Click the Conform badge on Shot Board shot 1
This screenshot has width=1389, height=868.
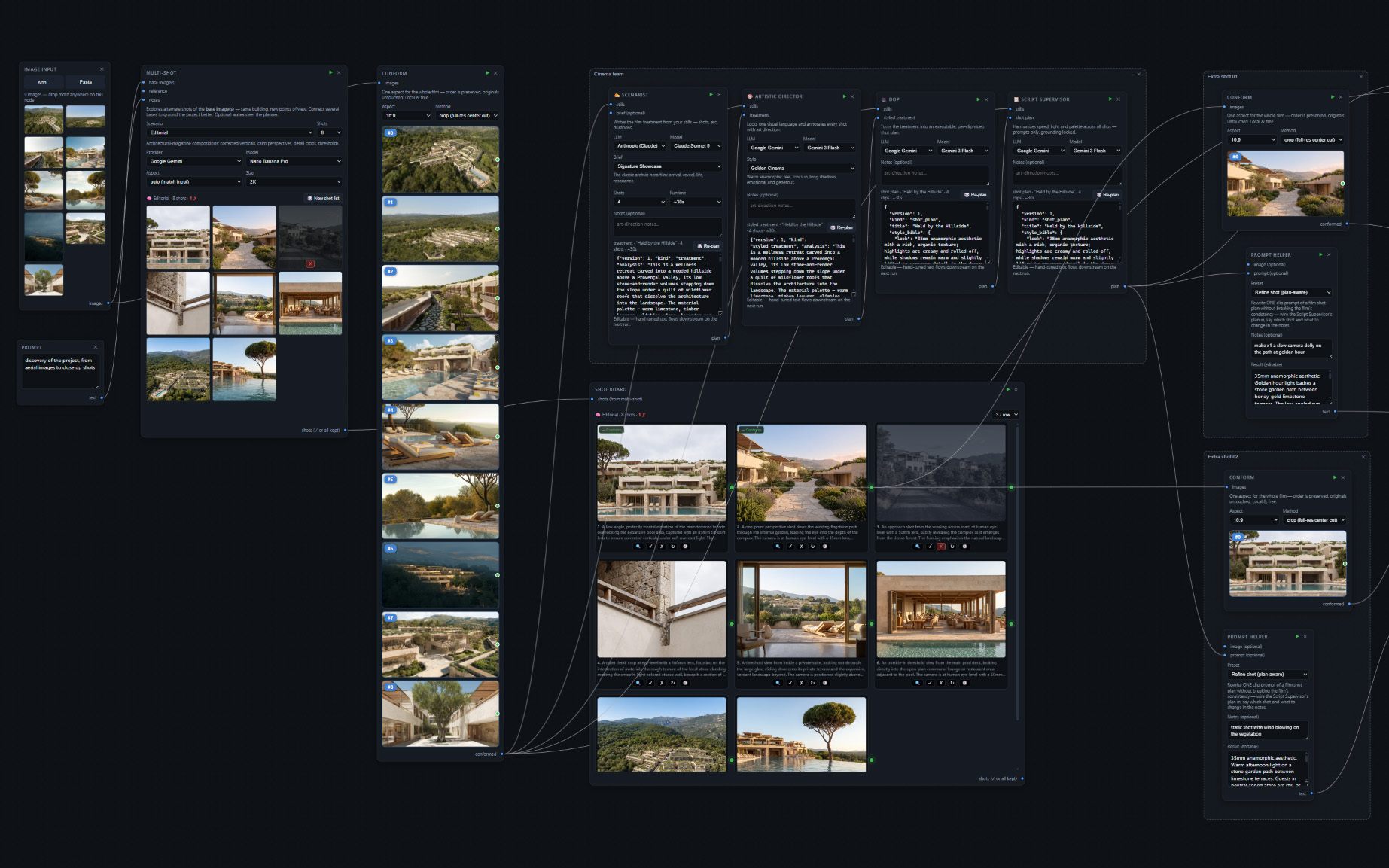click(611, 430)
